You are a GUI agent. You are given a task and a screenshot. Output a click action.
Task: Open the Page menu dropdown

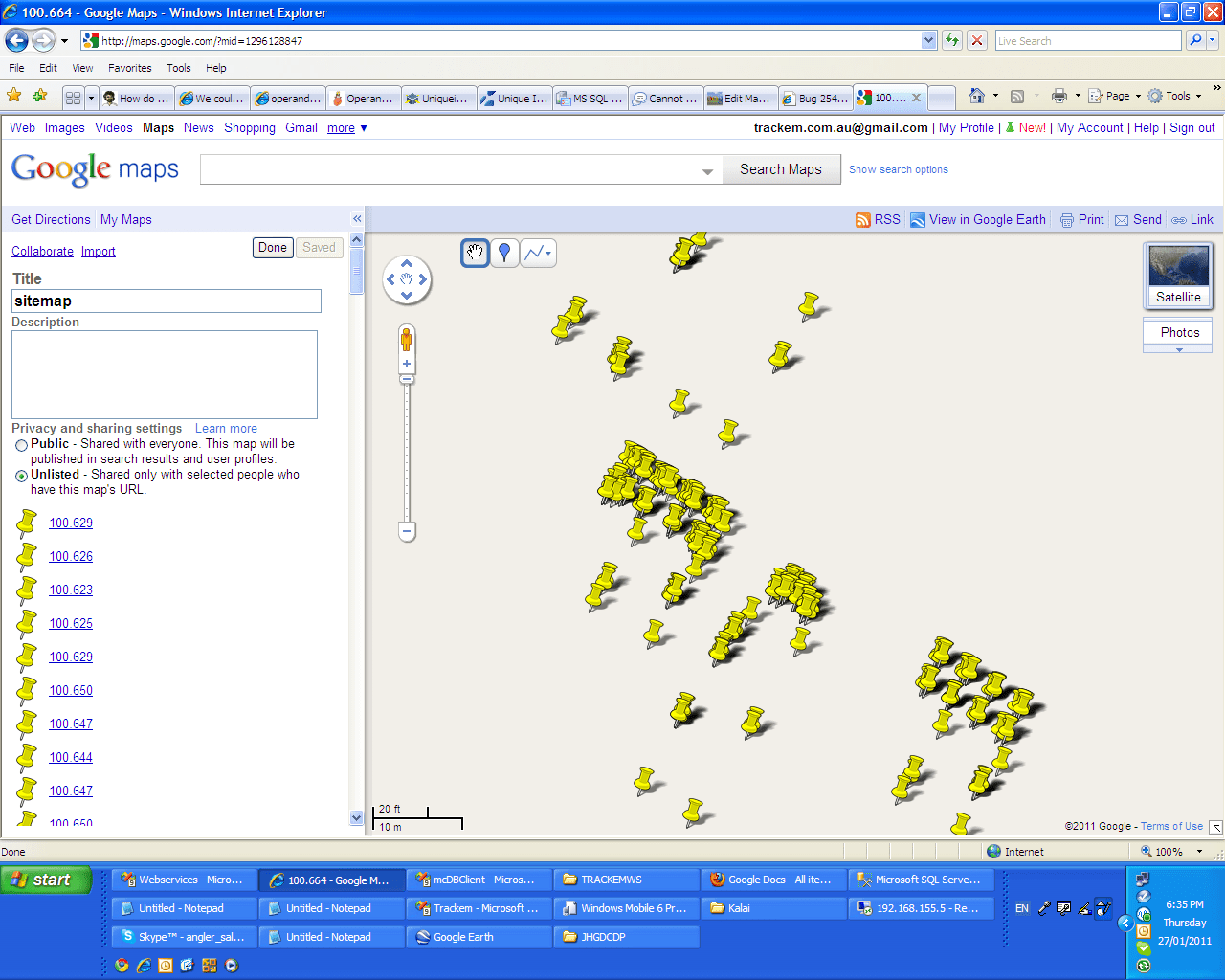pos(1115,96)
